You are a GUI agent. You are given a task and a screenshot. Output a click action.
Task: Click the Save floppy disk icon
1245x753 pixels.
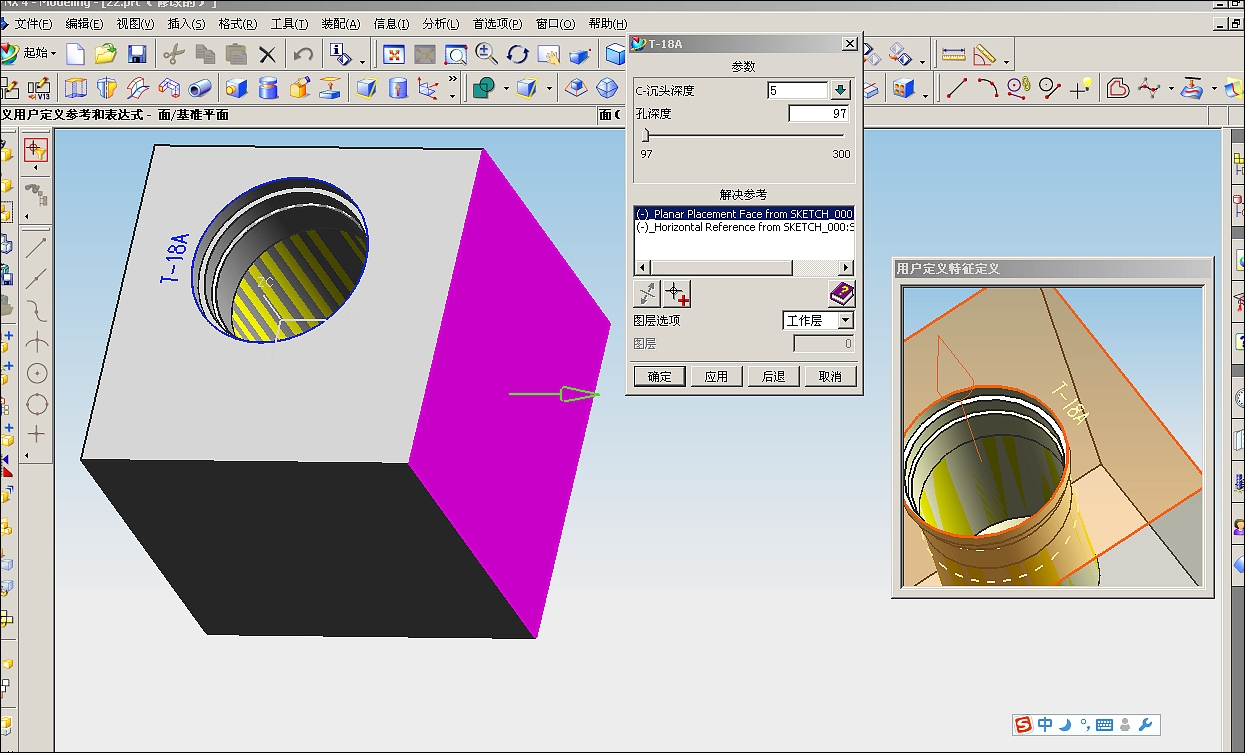pos(137,54)
